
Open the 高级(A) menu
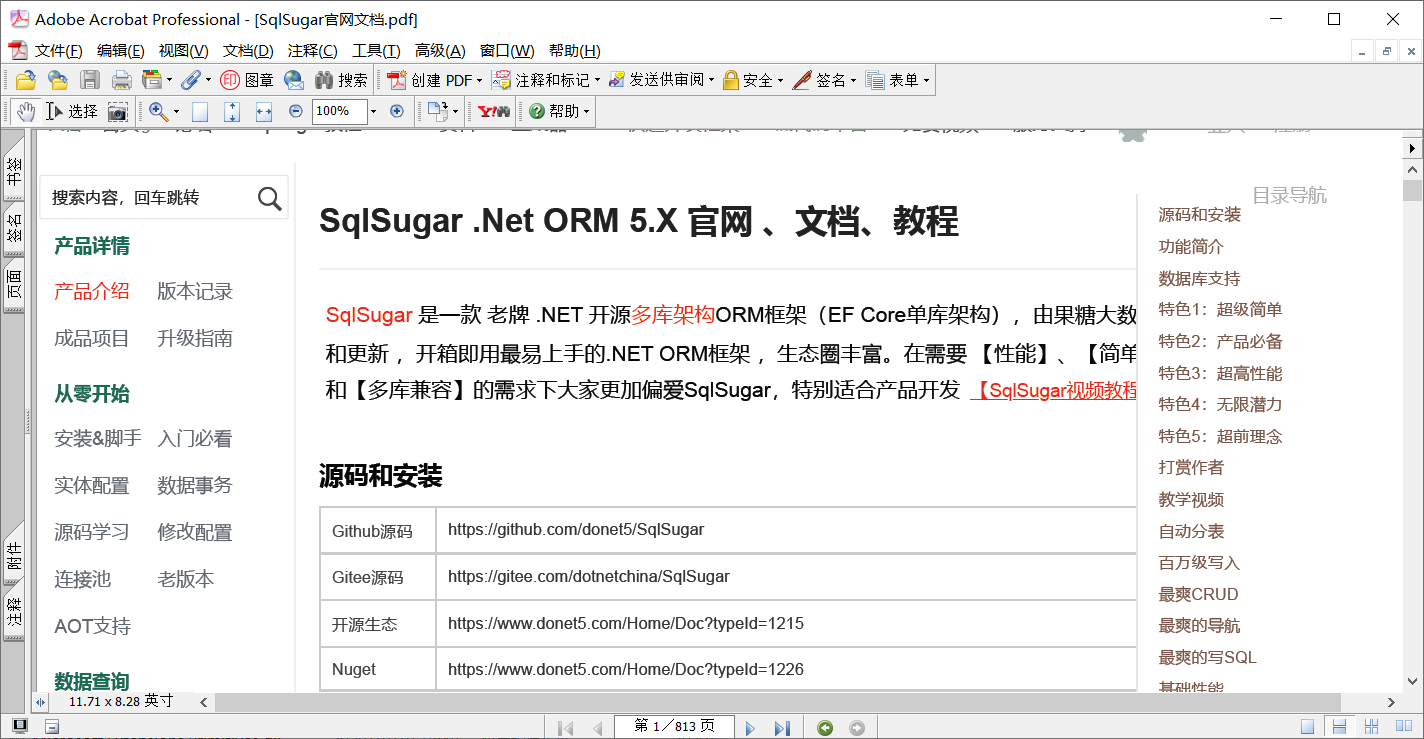(x=440, y=51)
